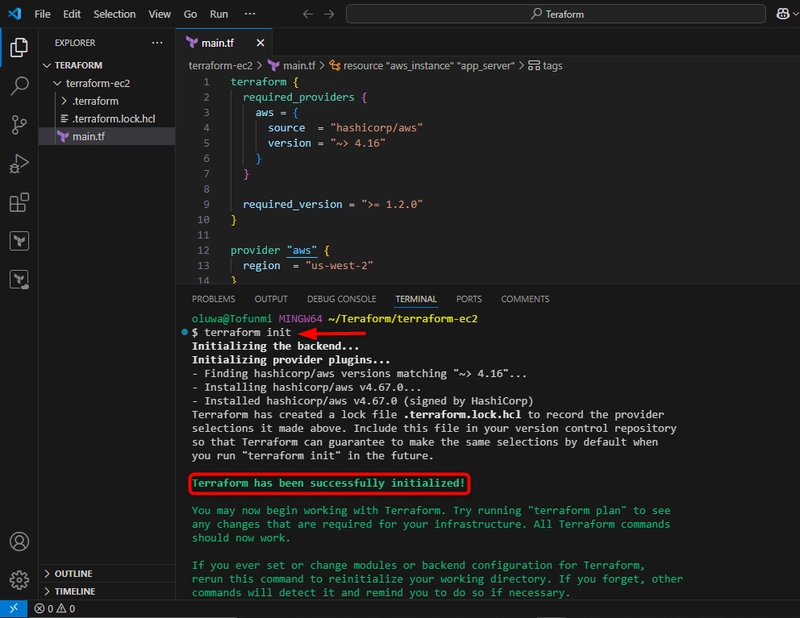Viewport: 800px width, 618px height.
Task: Click the Teraform command center search box
Action: pos(556,14)
